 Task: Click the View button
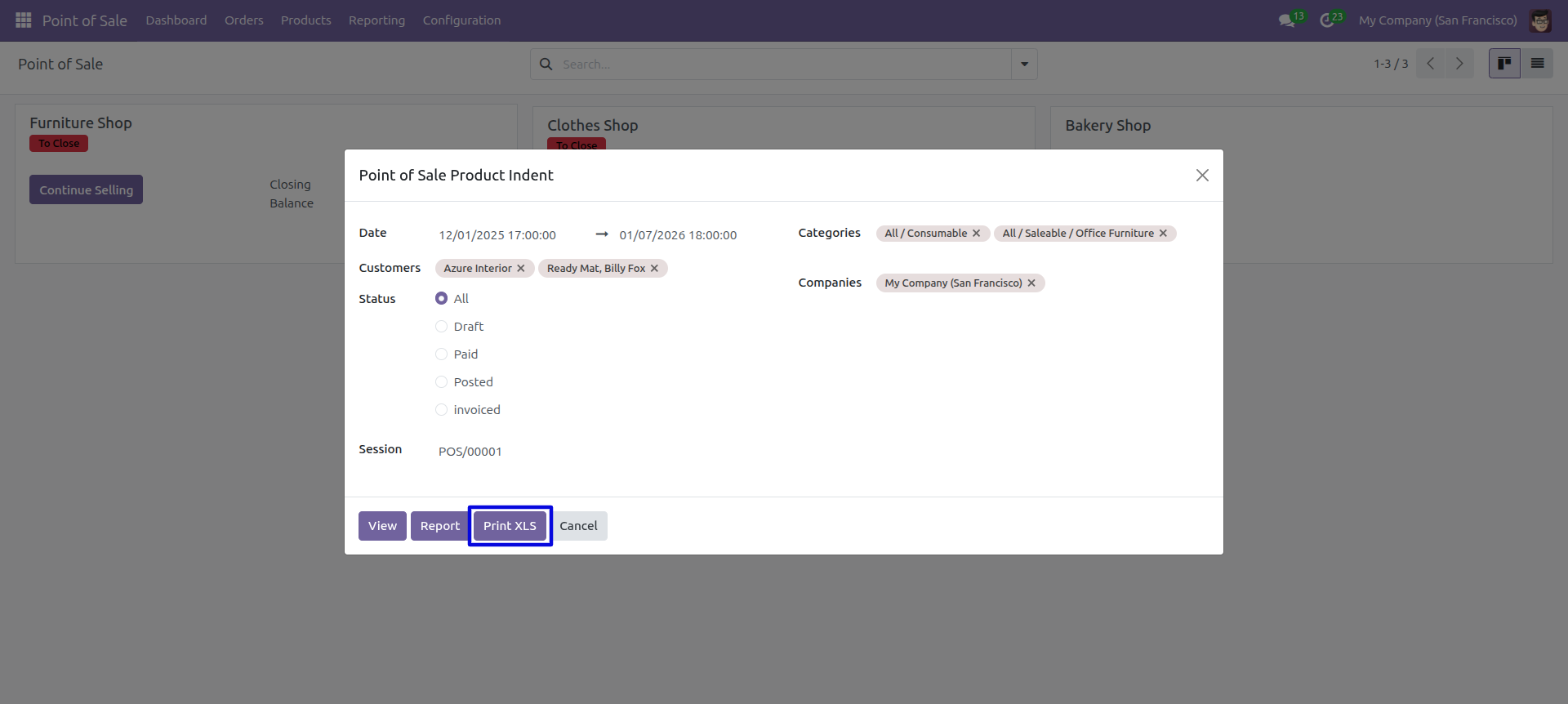[382, 526]
